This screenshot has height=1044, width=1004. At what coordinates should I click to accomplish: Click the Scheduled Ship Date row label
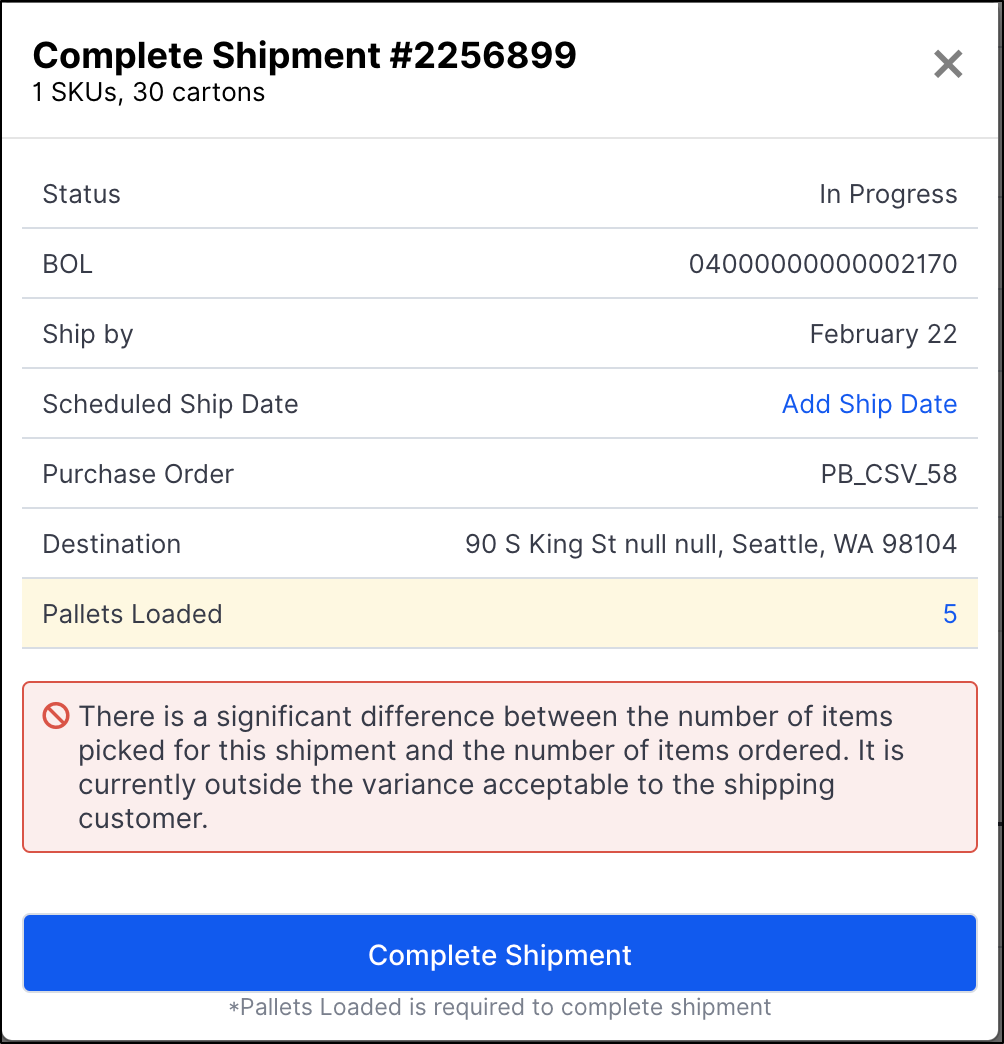(170, 404)
